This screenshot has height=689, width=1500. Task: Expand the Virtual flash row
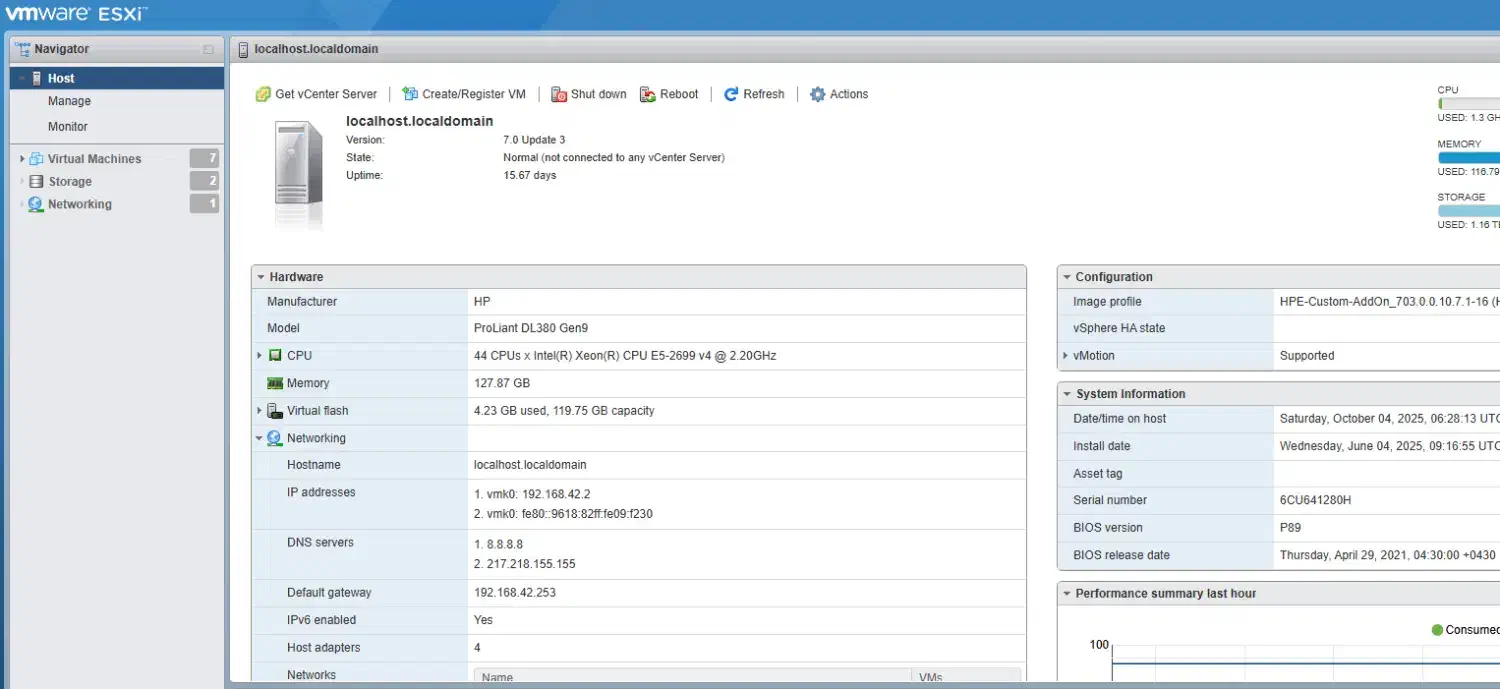pos(260,410)
